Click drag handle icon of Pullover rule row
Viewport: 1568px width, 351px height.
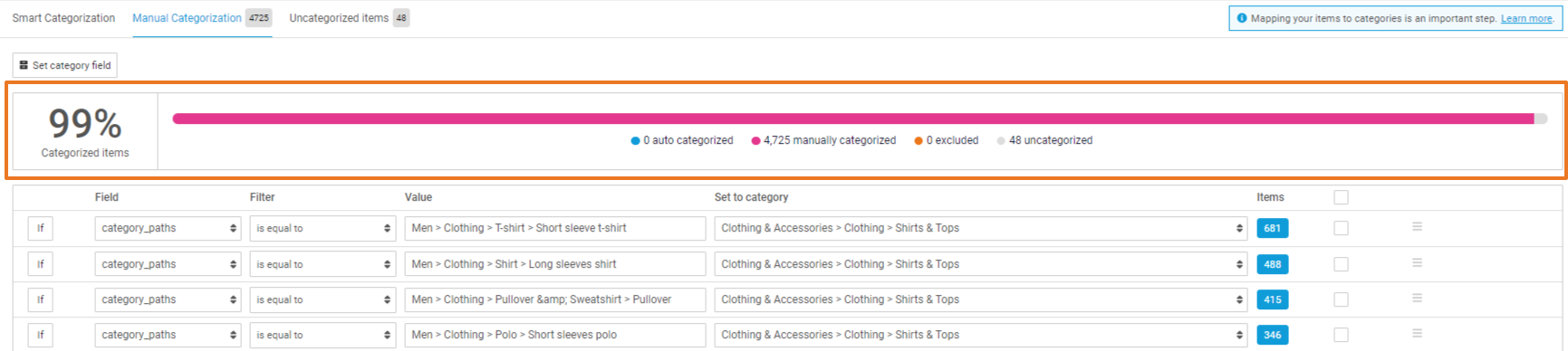(x=1417, y=299)
